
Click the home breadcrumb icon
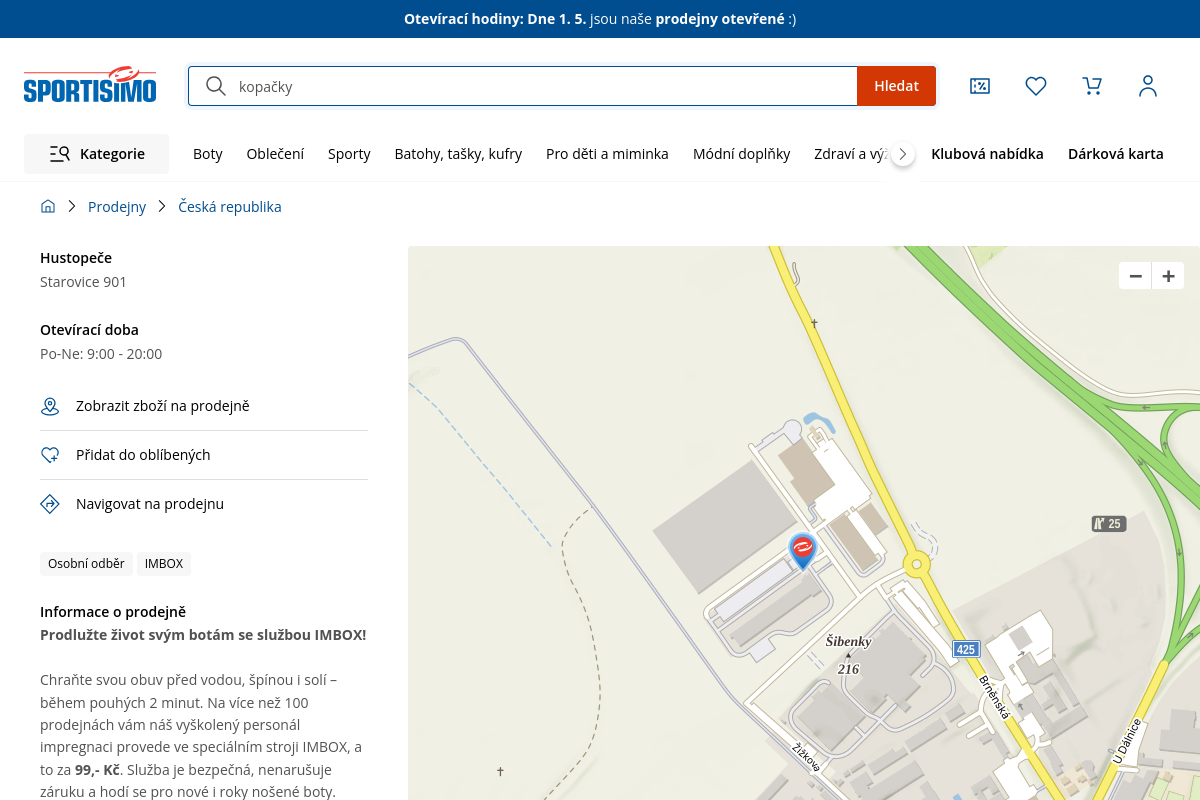(x=48, y=207)
